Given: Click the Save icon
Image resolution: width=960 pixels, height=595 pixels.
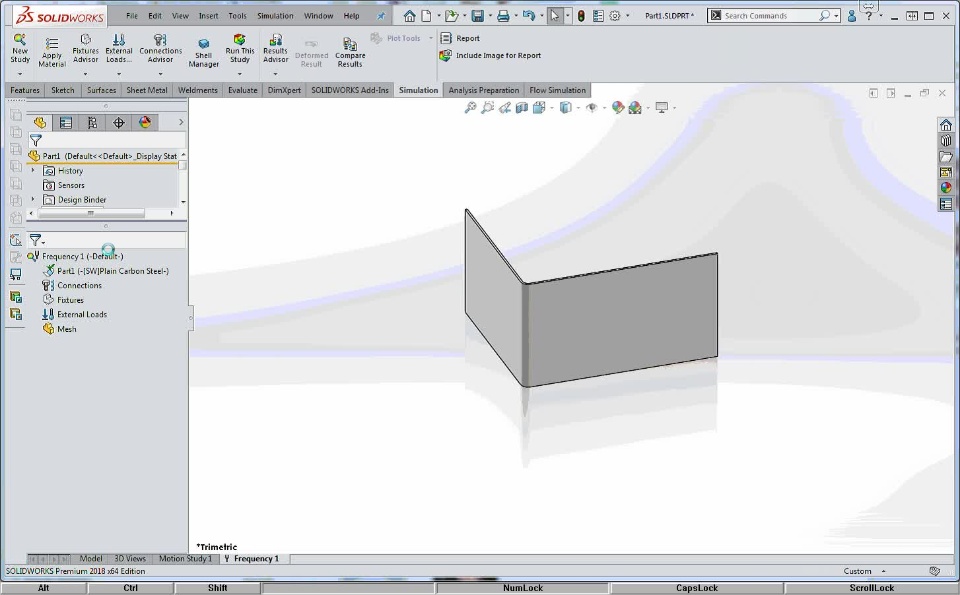Looking at the screenshot, I should click(x=478, y=16).
